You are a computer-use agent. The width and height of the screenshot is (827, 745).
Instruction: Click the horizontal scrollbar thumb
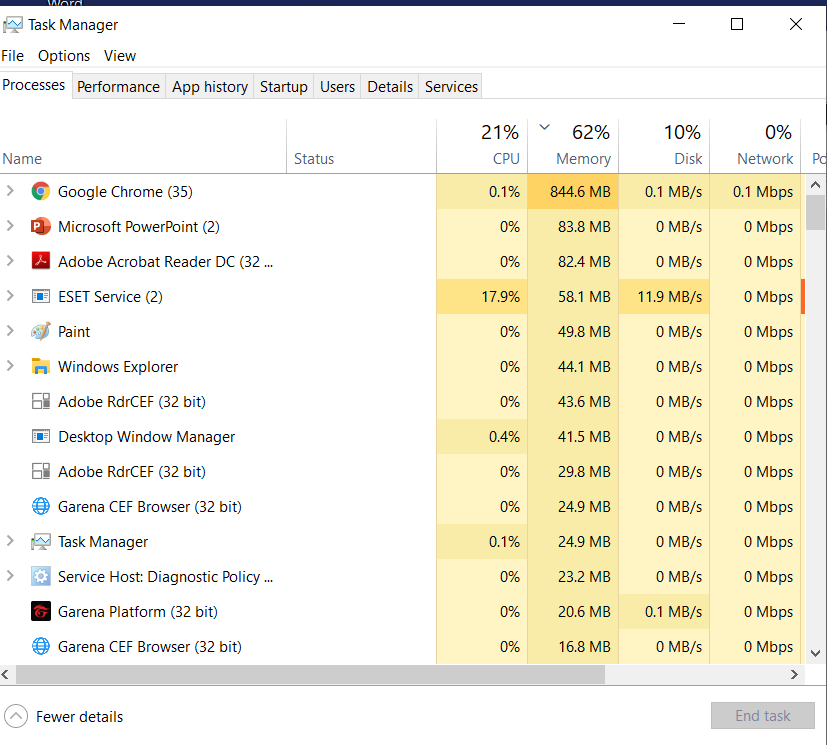coord(310,674)
